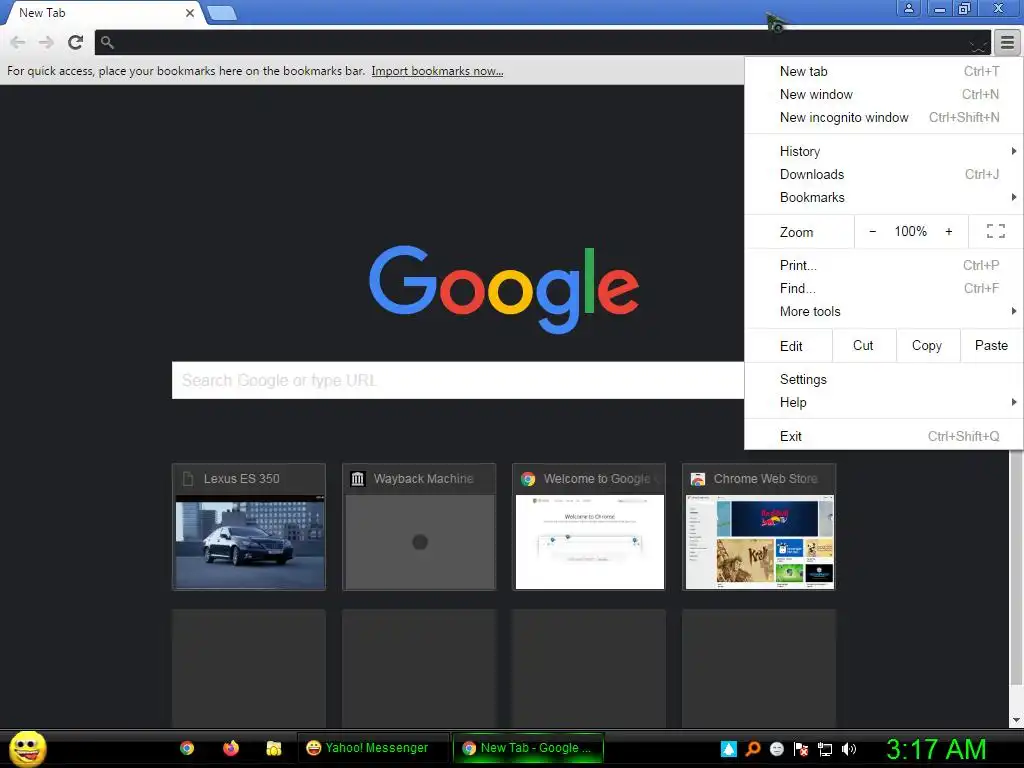
Task: Choose Exit from the menu
Action: pyautogui.click(x=884, y=436)
